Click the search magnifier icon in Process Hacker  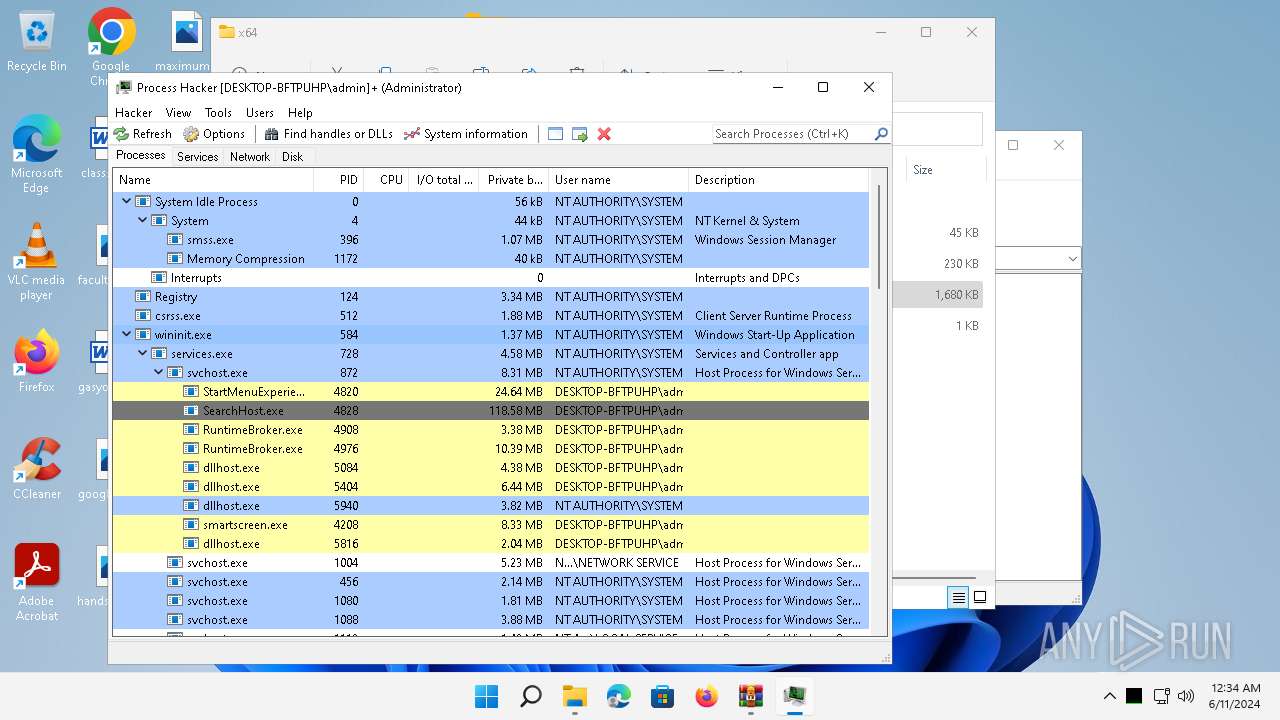(x=881, y=134)
